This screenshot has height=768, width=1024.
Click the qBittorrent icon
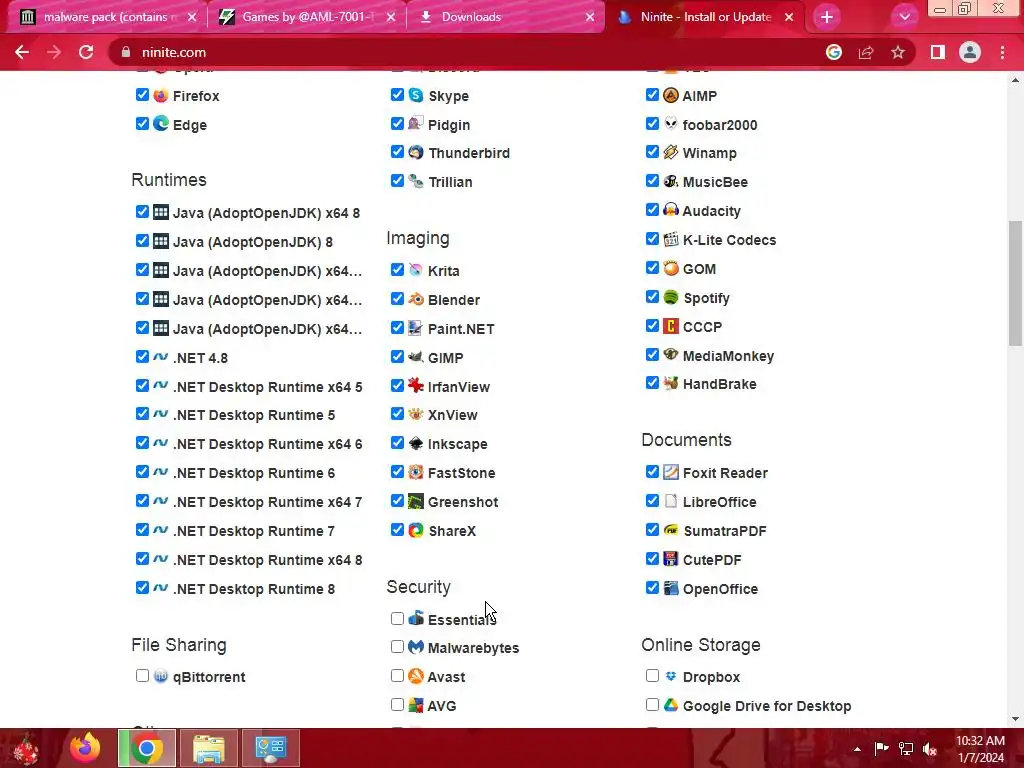161,676
